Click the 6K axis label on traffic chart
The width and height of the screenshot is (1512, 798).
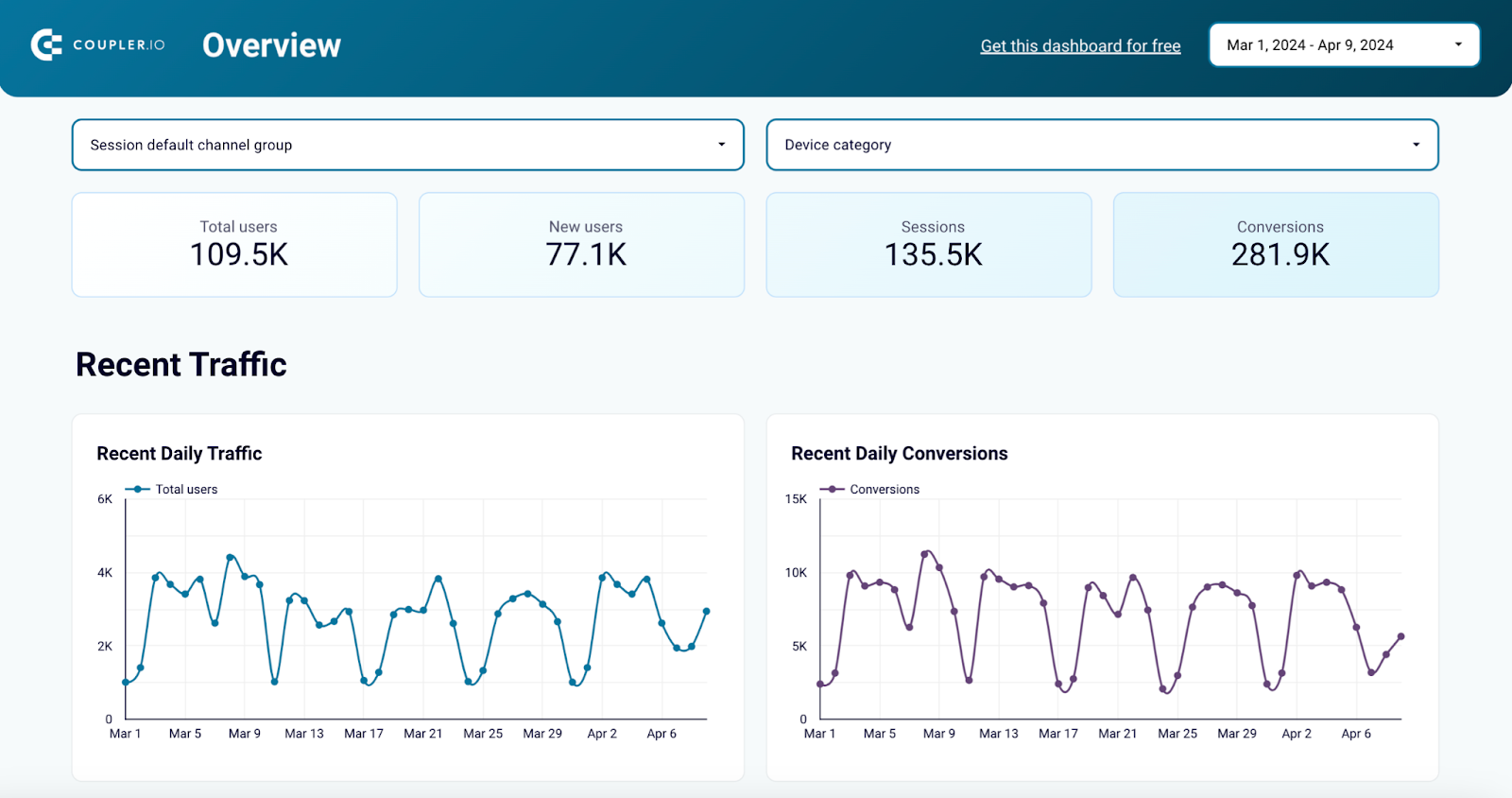point(105,499)
